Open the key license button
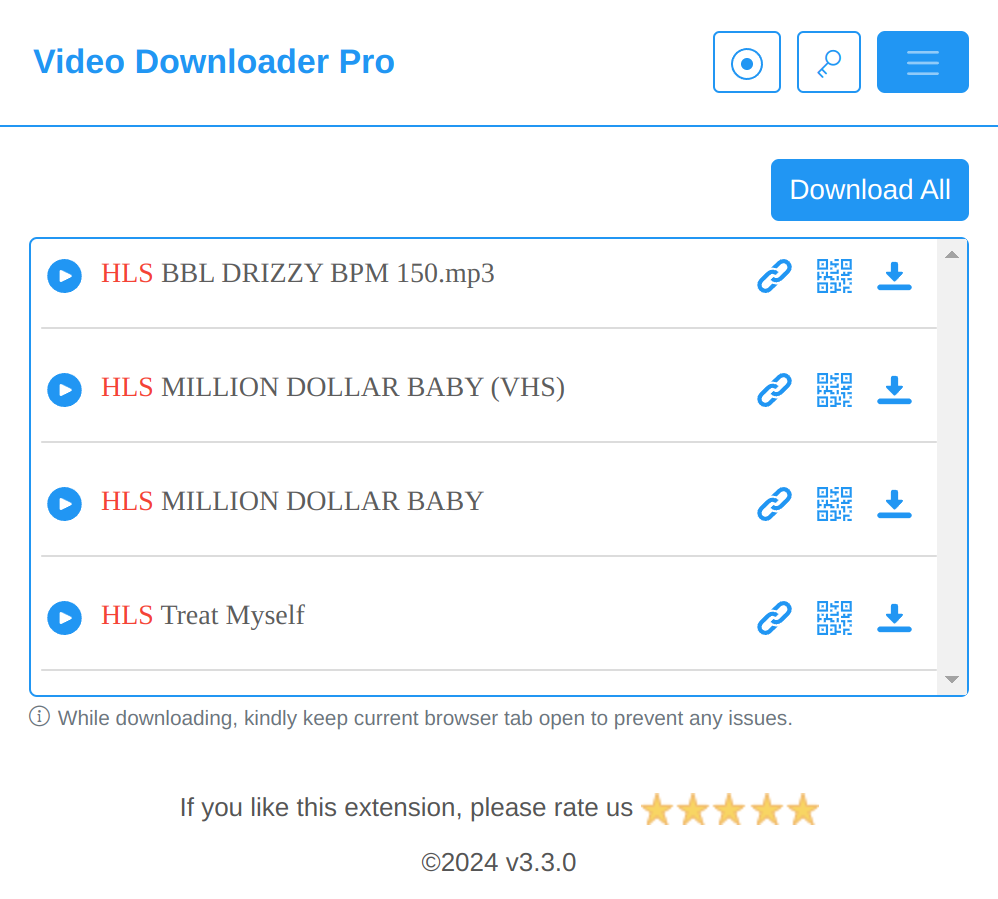998x899 pixels. click(x=828, y=63)
